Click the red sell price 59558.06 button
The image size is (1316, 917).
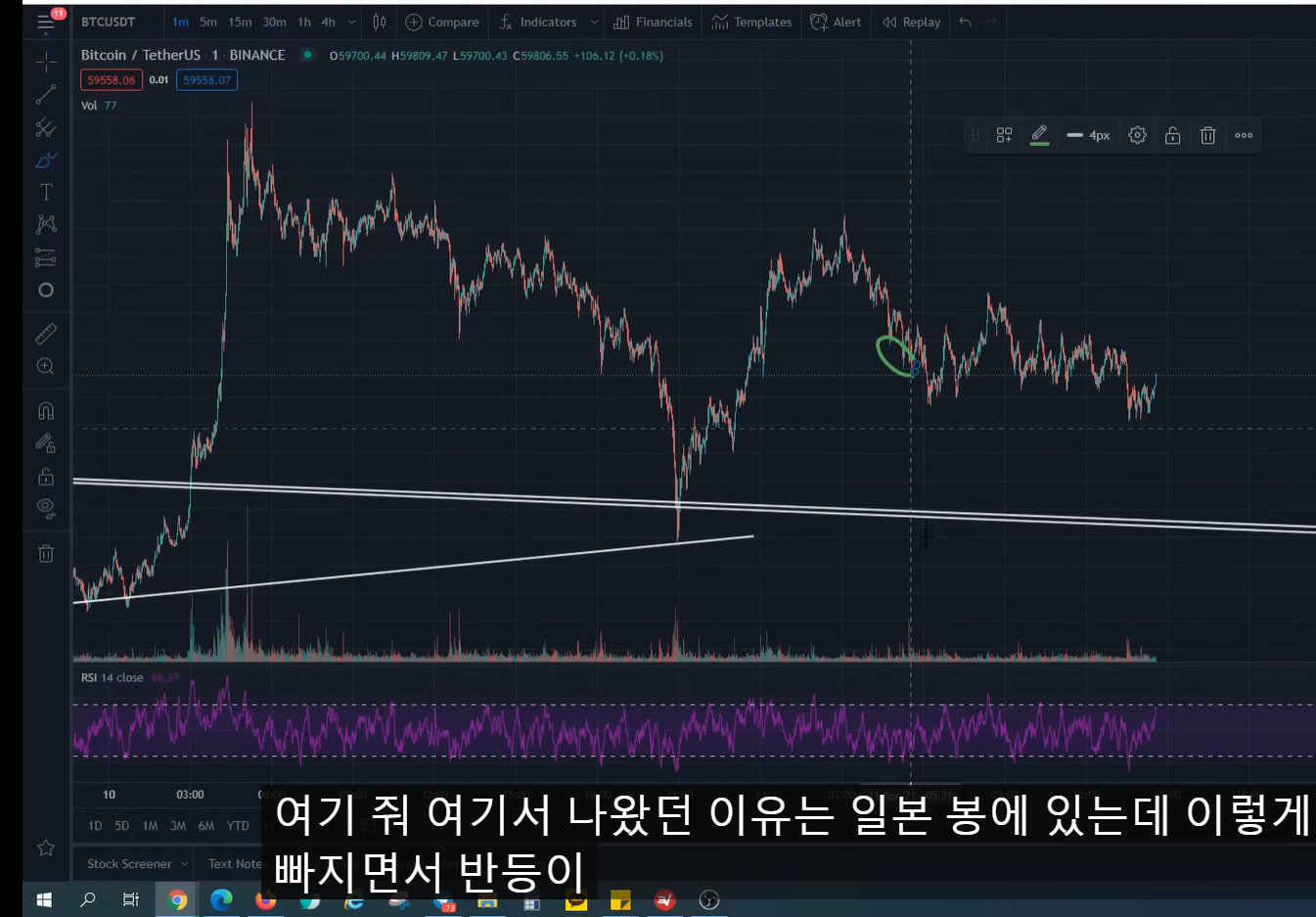[112, 80]
